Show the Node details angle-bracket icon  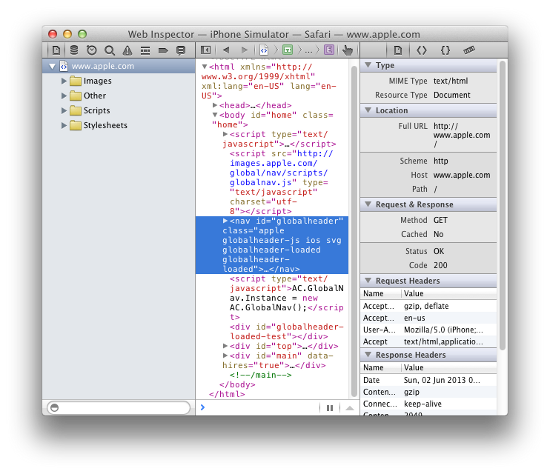point(421,51)
